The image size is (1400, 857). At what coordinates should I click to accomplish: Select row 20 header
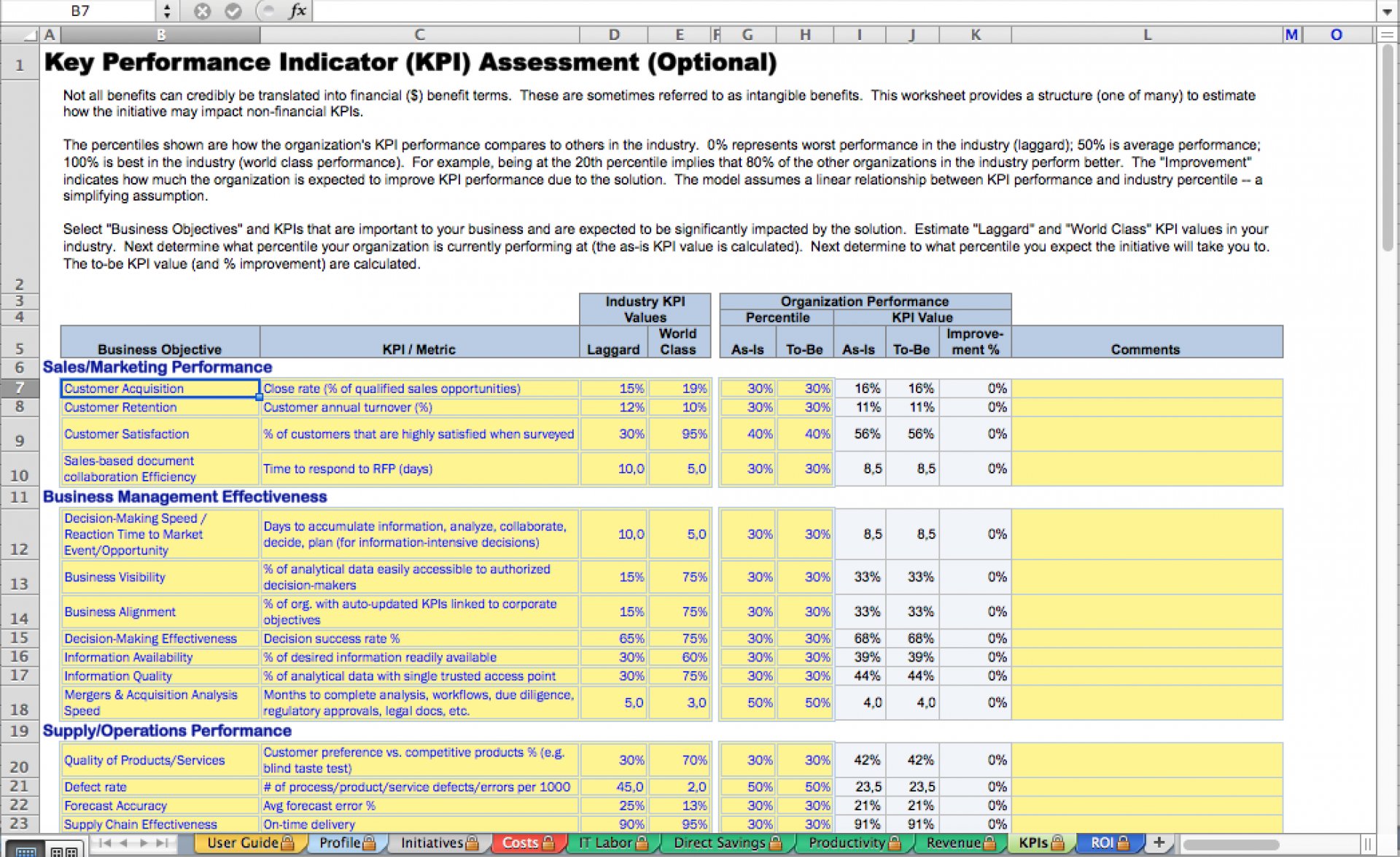(20, 759)
